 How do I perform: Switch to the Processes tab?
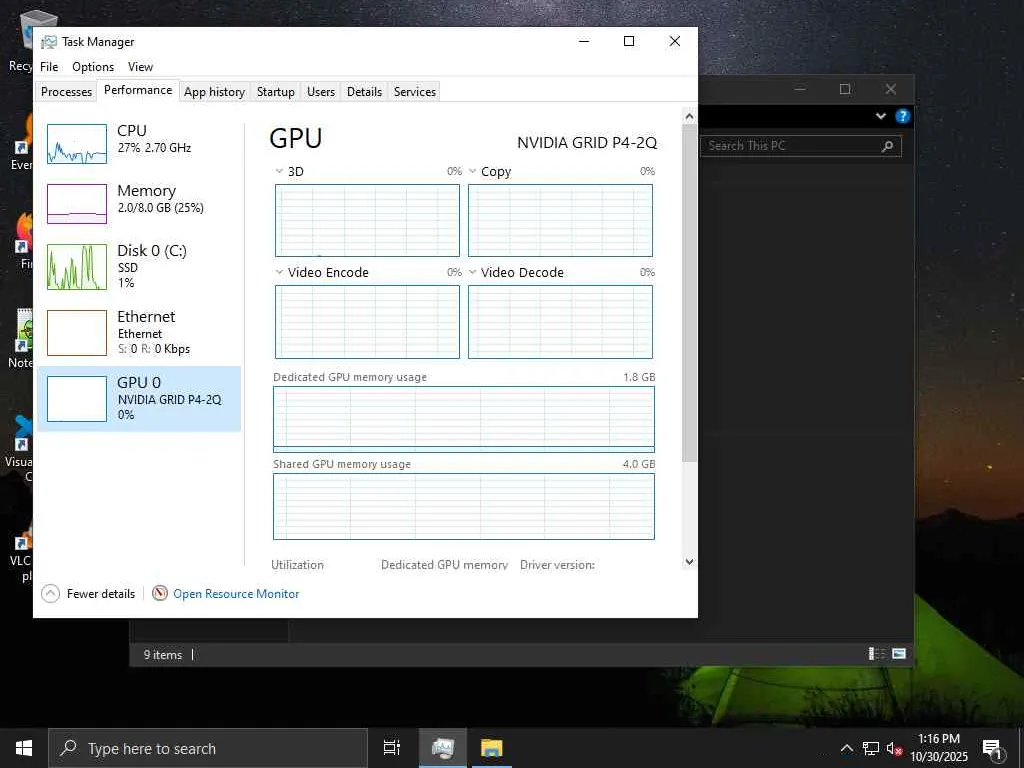[x=66, y=92]
